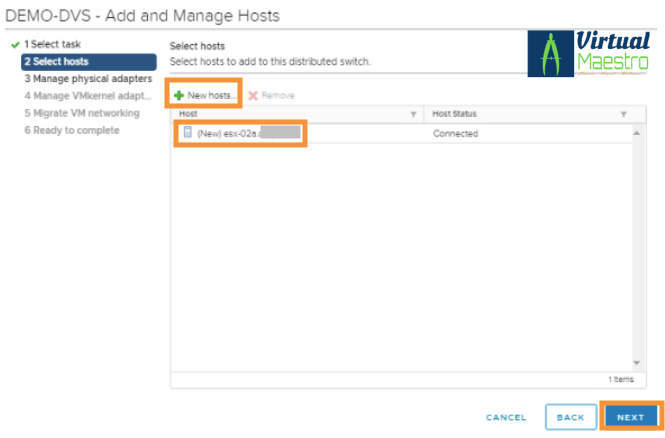Go to step 1 Select task
The image size is (665, 438).
coord(56,45)
